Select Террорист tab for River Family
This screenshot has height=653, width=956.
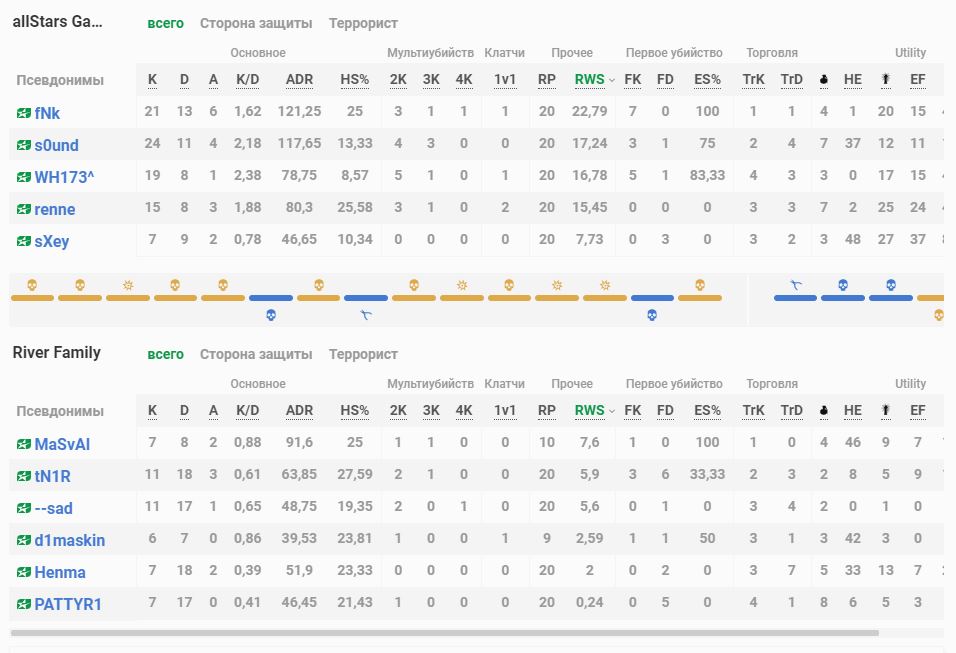(363, 354)
